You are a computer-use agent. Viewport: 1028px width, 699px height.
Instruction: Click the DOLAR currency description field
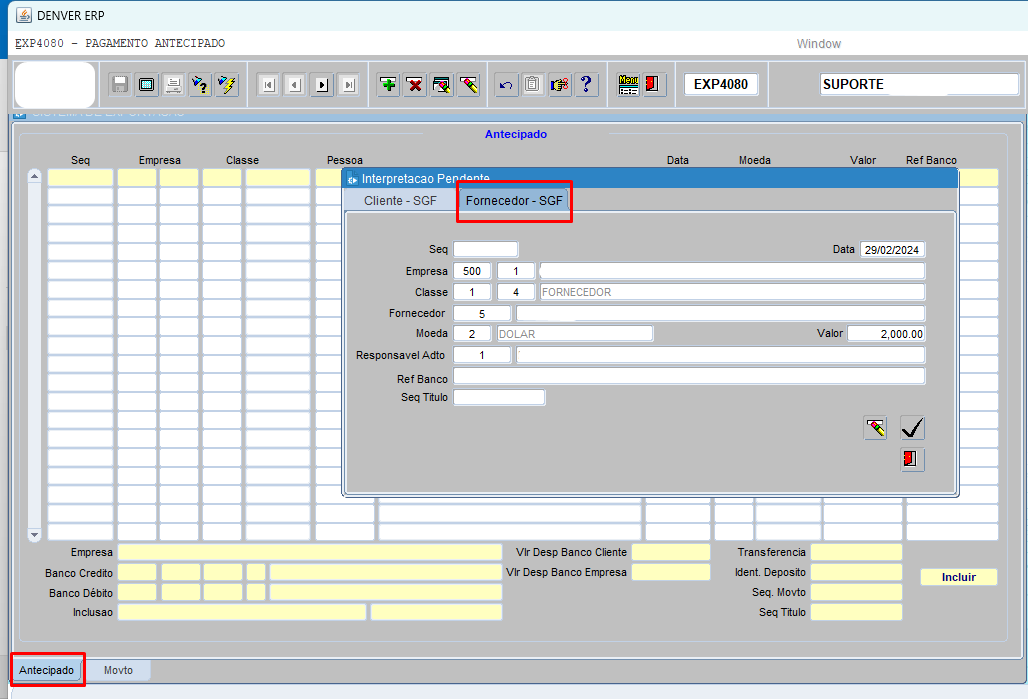(575, 334)
